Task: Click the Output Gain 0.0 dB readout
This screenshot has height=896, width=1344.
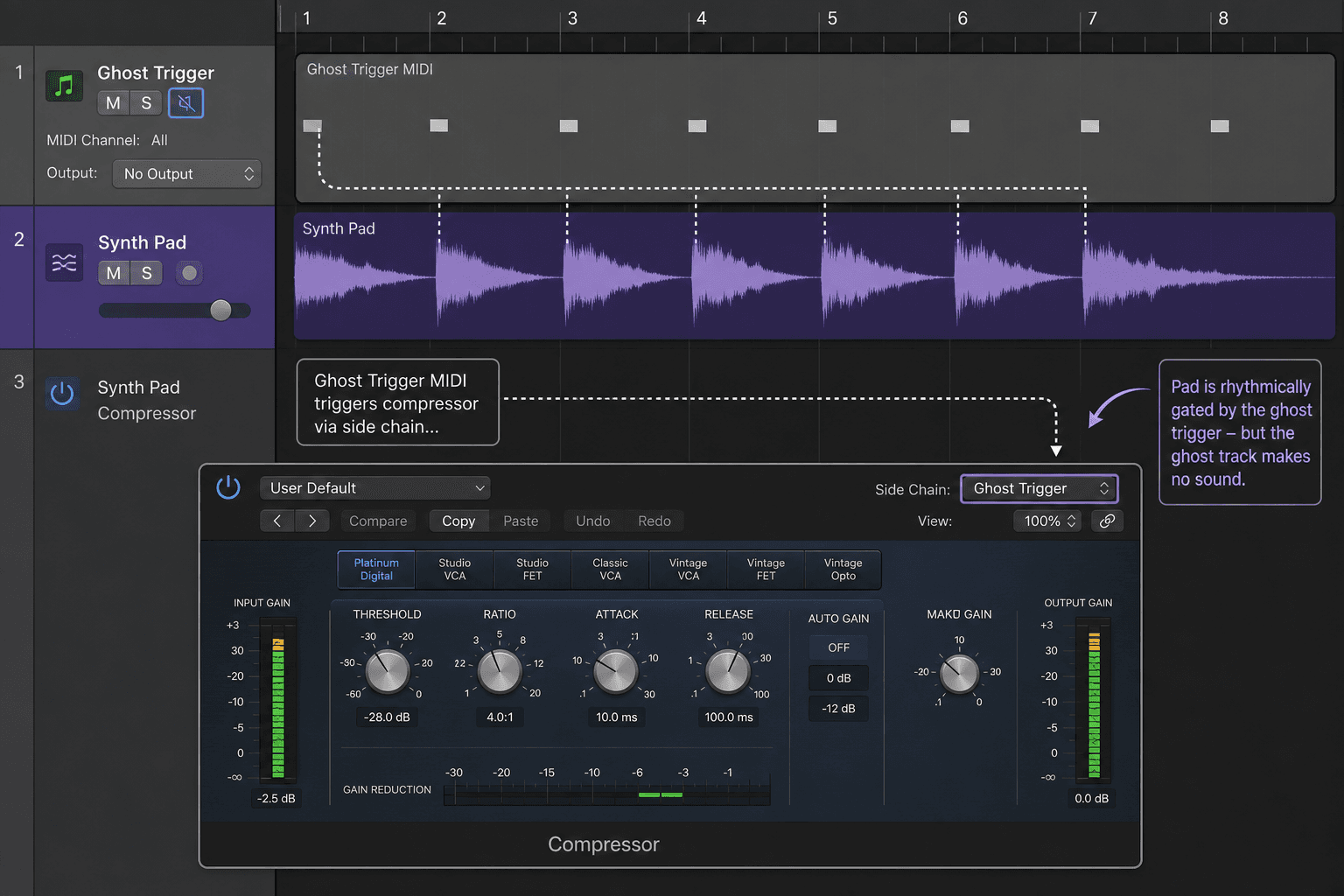Action: tap(1091, 798)
